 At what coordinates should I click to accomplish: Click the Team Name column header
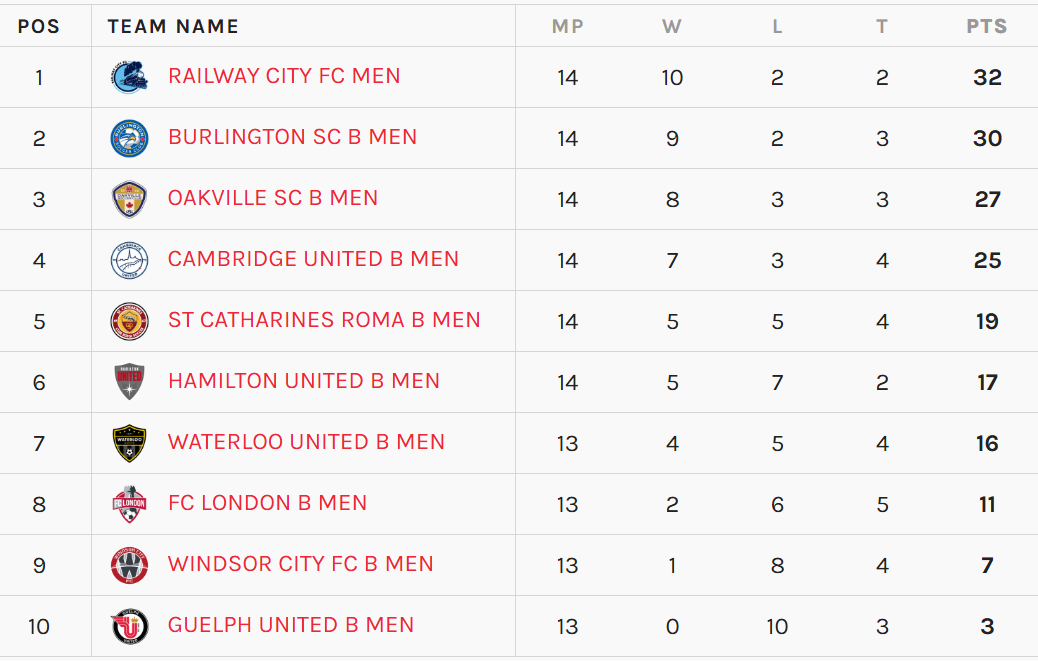tap(173, 26)
